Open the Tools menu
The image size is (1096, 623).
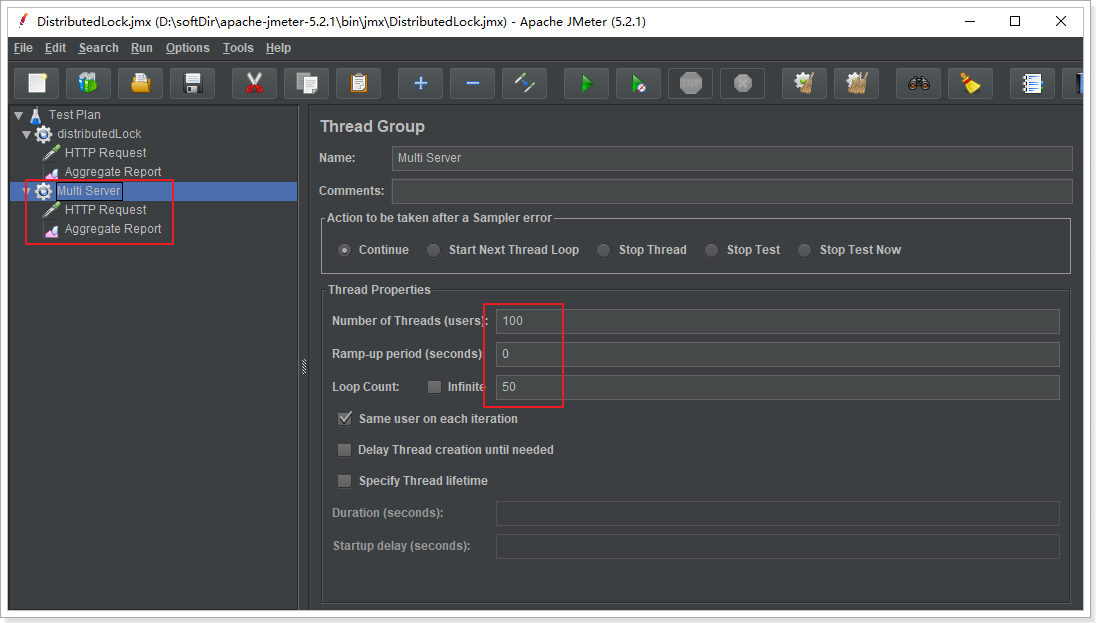[x=238, y=48]
